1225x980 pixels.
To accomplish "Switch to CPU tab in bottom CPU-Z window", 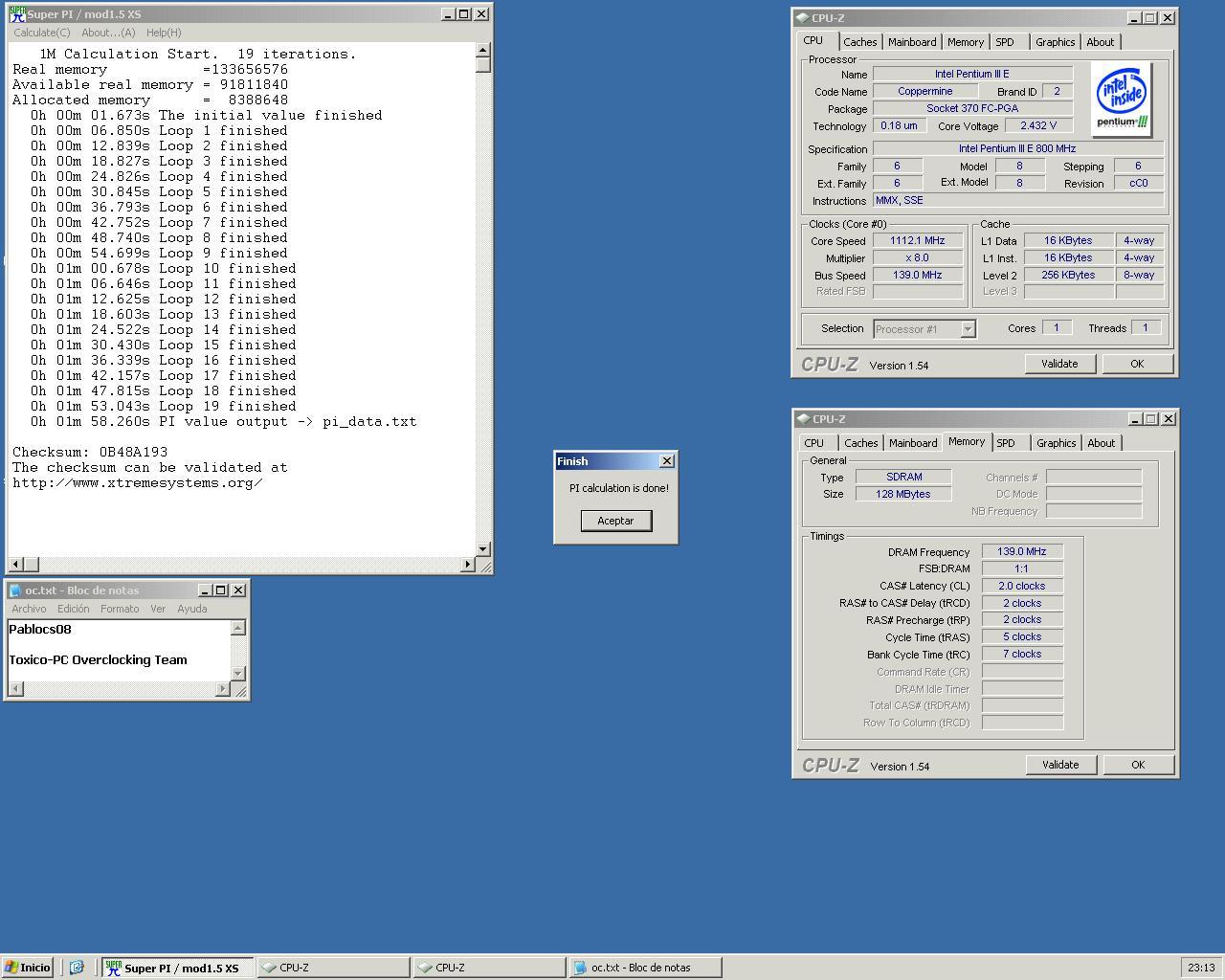I will 814,443.
